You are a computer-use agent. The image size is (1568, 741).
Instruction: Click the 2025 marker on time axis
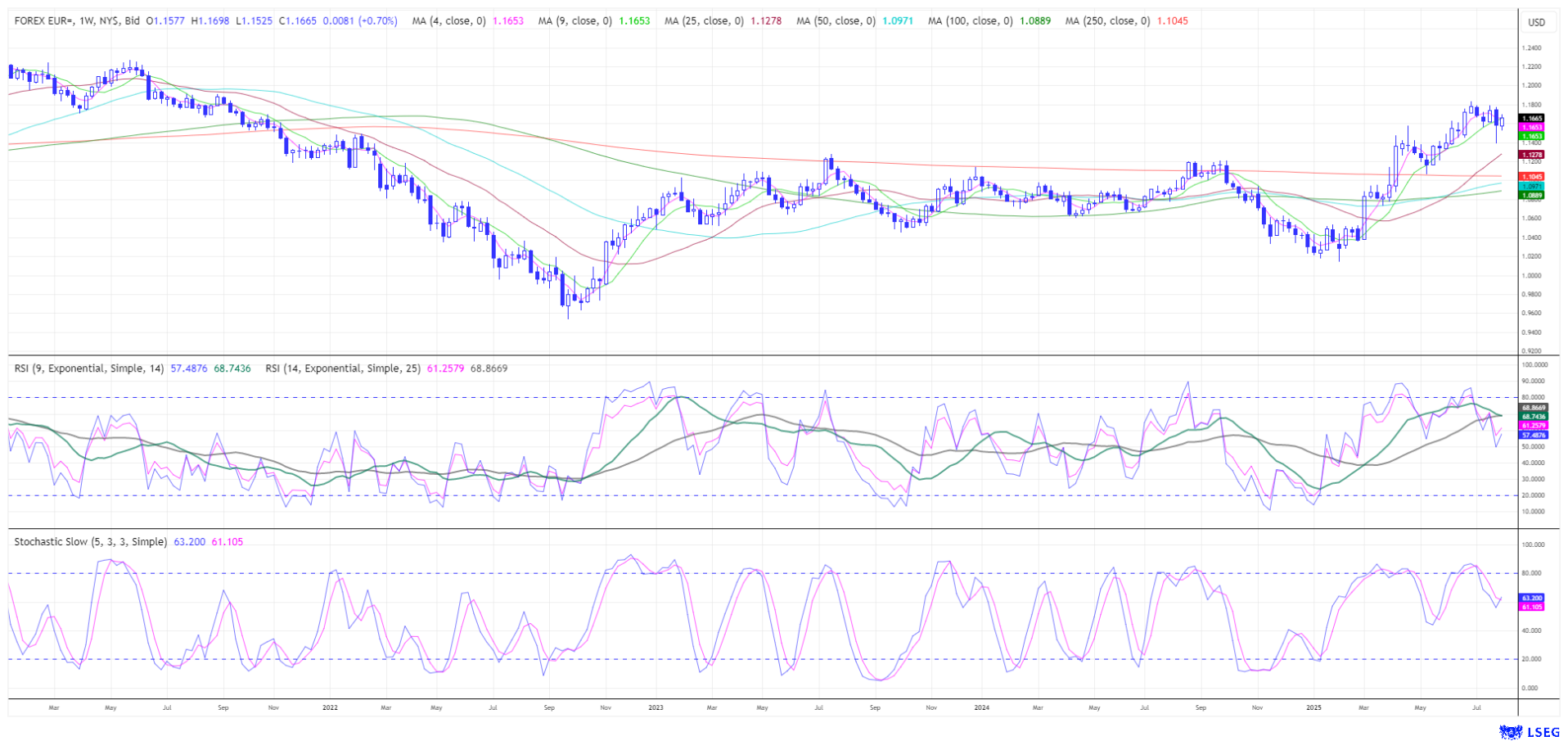coord(1313,707)
